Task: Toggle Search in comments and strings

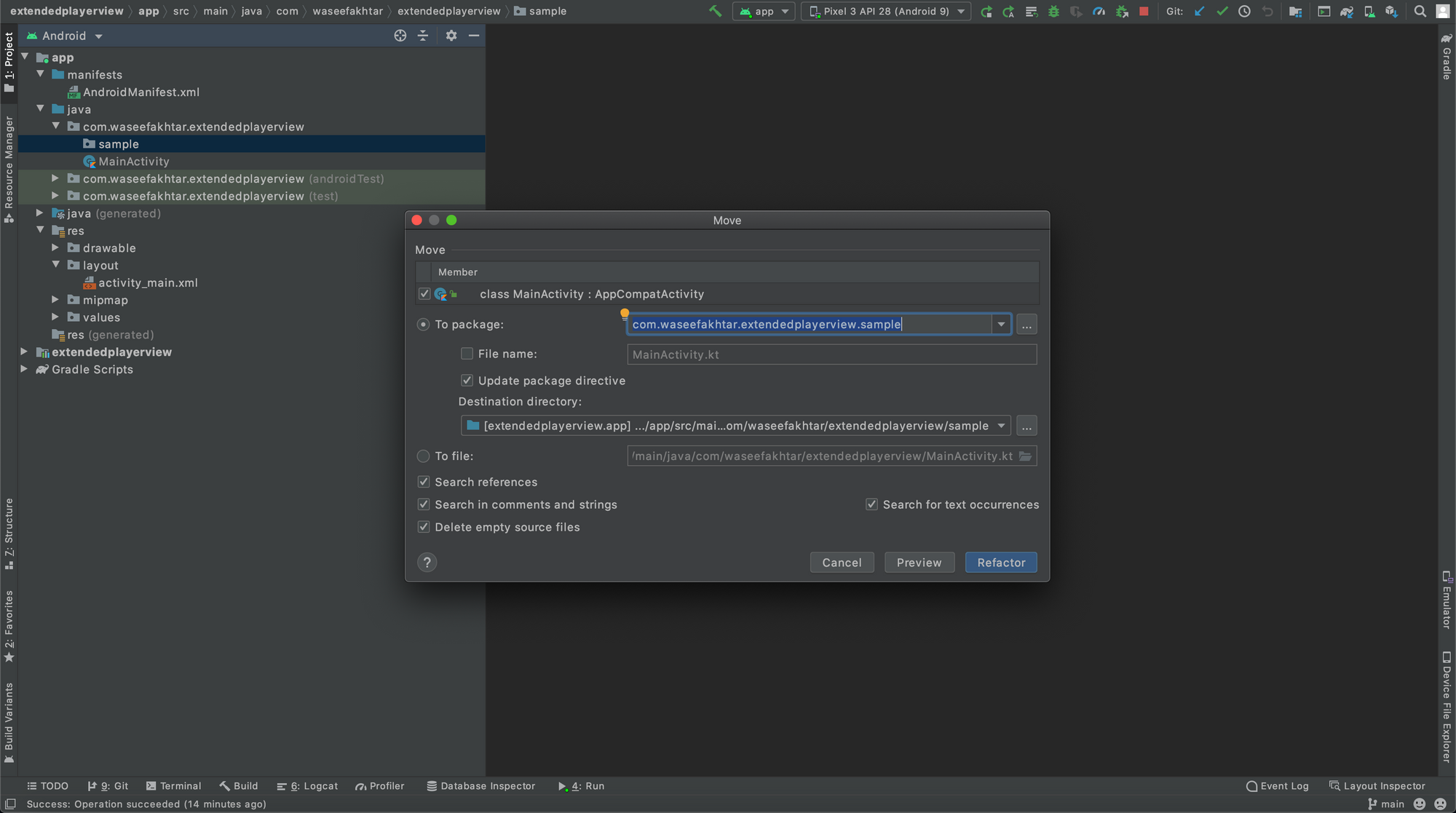Action: coord(424,504)
